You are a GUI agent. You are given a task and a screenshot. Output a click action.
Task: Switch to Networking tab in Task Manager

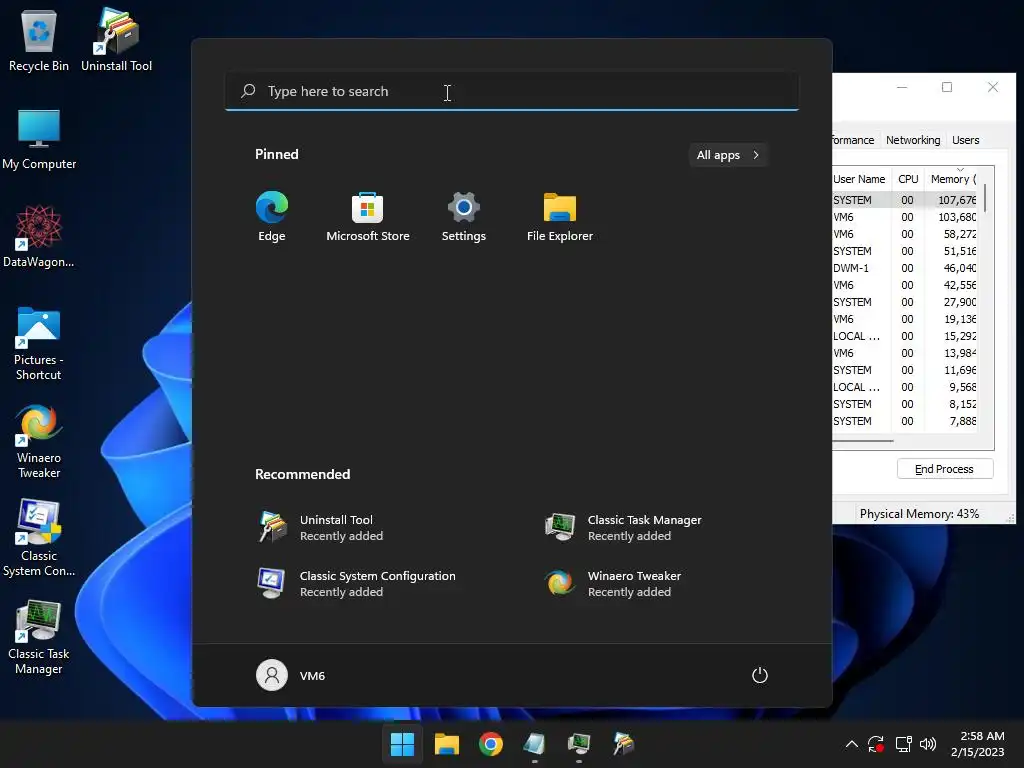(x=912, y=140)
